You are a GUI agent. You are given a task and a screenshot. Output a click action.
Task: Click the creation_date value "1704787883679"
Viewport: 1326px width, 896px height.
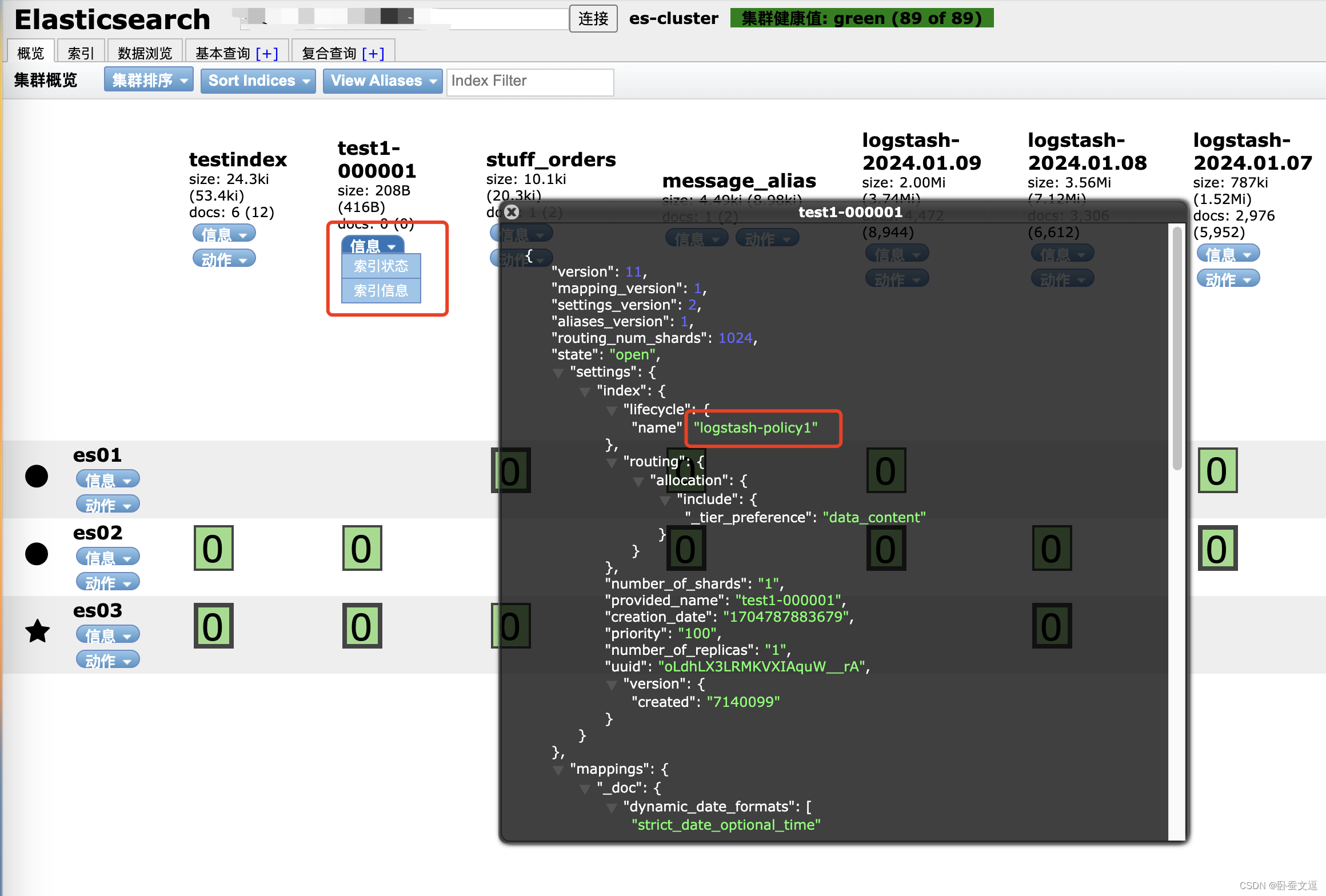(x=786, y=617)
